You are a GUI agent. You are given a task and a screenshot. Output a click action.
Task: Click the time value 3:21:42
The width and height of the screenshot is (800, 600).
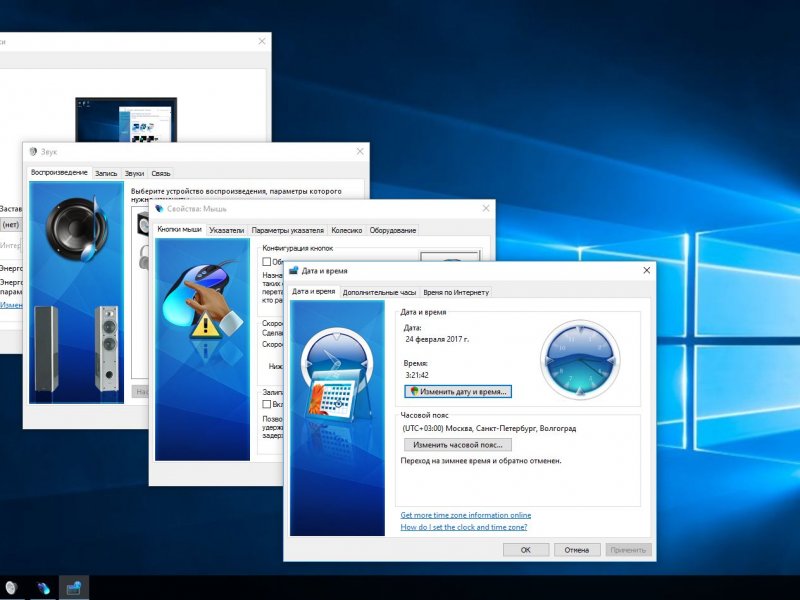click(417, 375)
